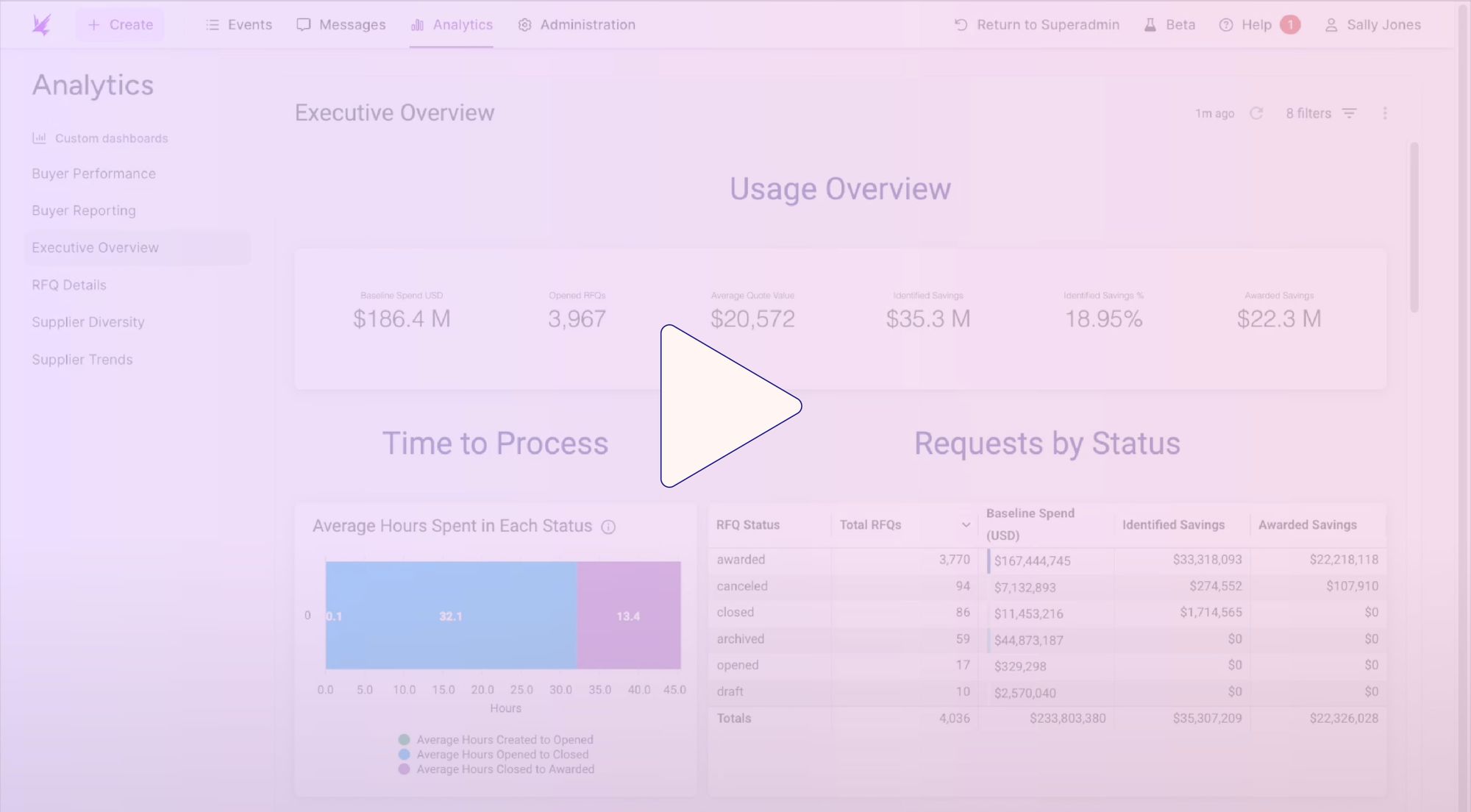Open Messages via the chat bubble icon

pyautogui.click(x=304, y=24)
